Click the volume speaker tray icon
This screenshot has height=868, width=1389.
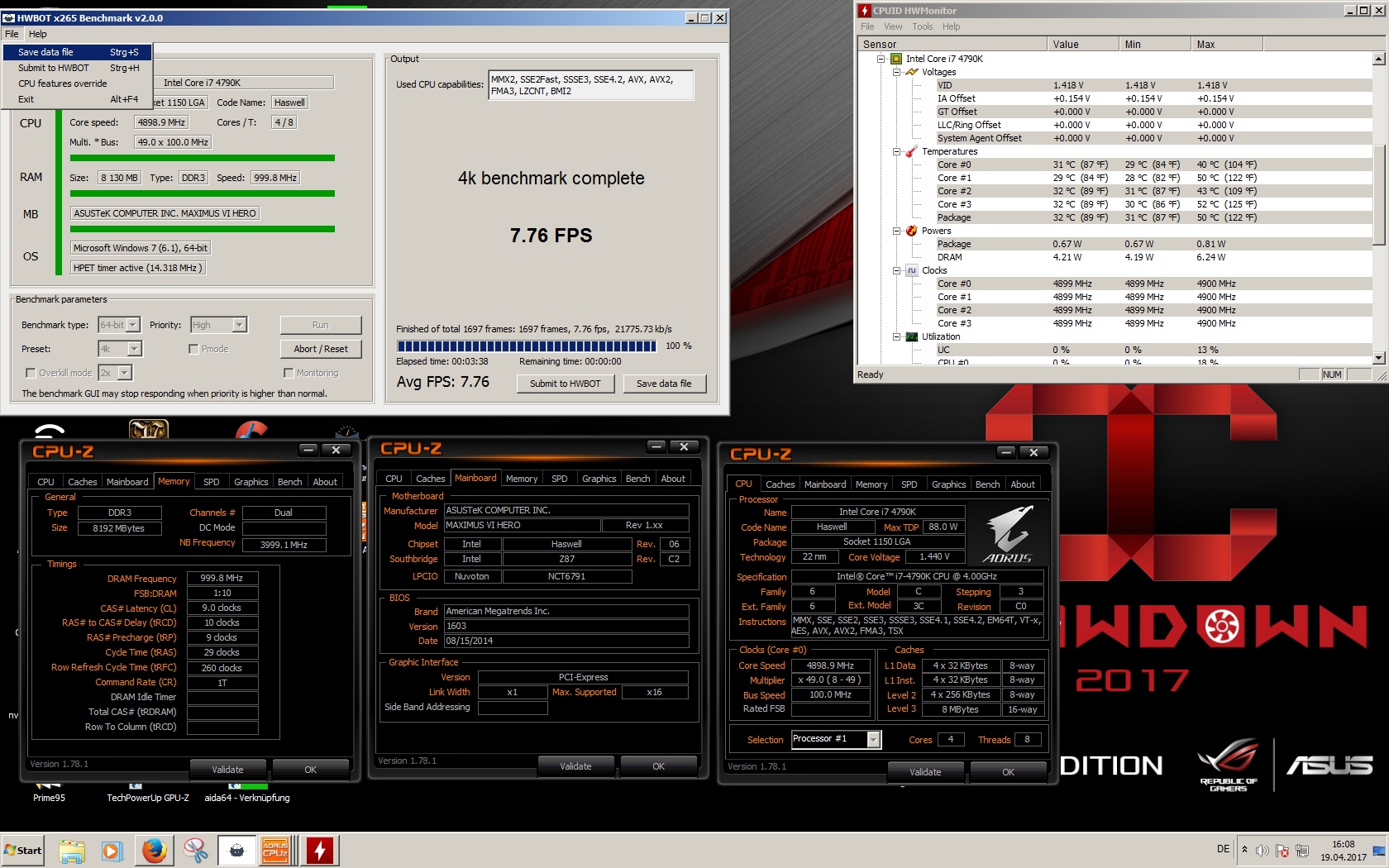point(1262,851)
